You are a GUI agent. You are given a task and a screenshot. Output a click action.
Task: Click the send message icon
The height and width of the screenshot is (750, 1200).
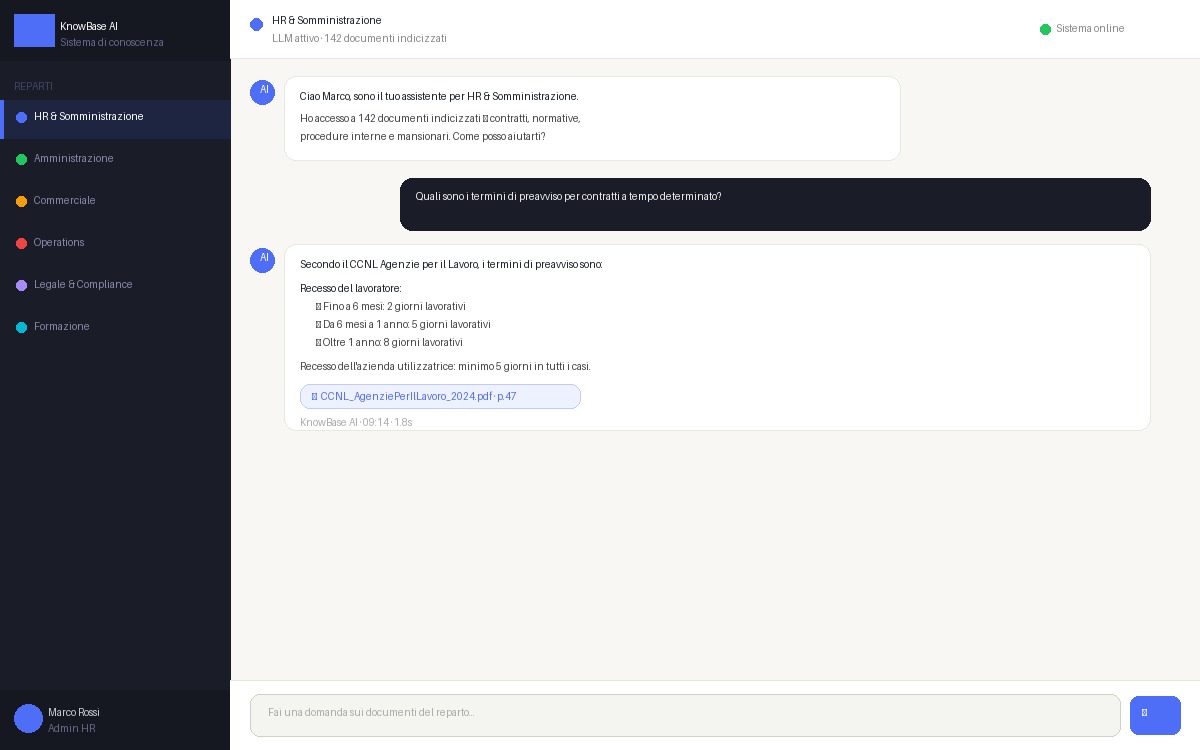click(x=1155, y=714)
